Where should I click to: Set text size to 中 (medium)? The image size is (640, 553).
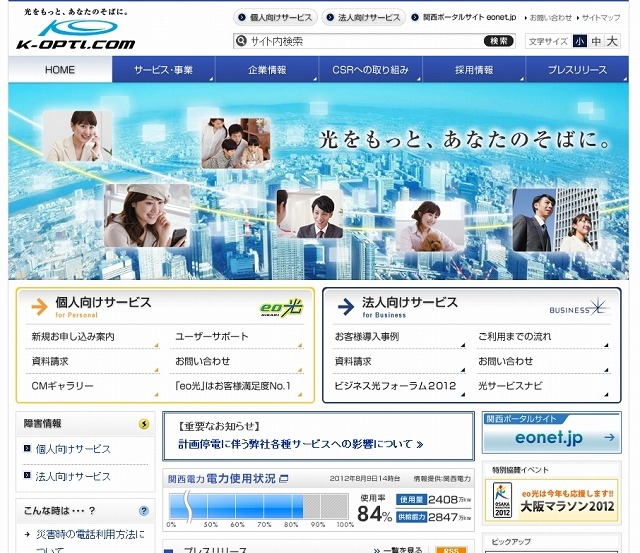[x=596, y=41]
